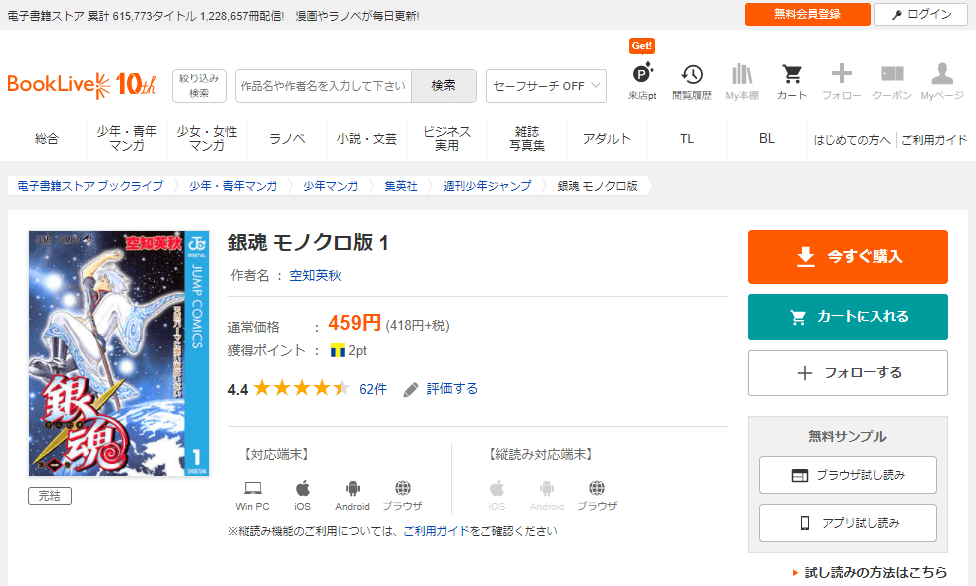This screenshot has height=586, width=976.
Task: Click the 銀魂 volume 1 cover thumbnail
Action: click(x=119, y=353)
